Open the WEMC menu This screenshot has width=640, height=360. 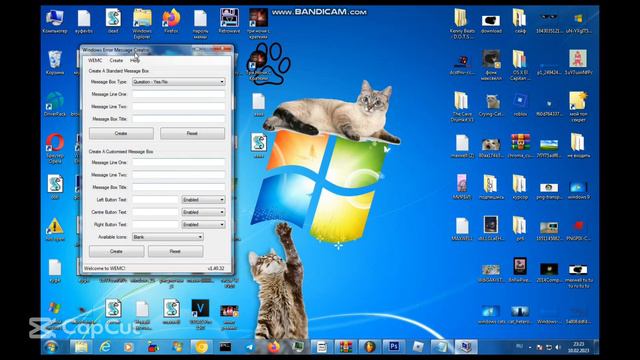[95, 60]
